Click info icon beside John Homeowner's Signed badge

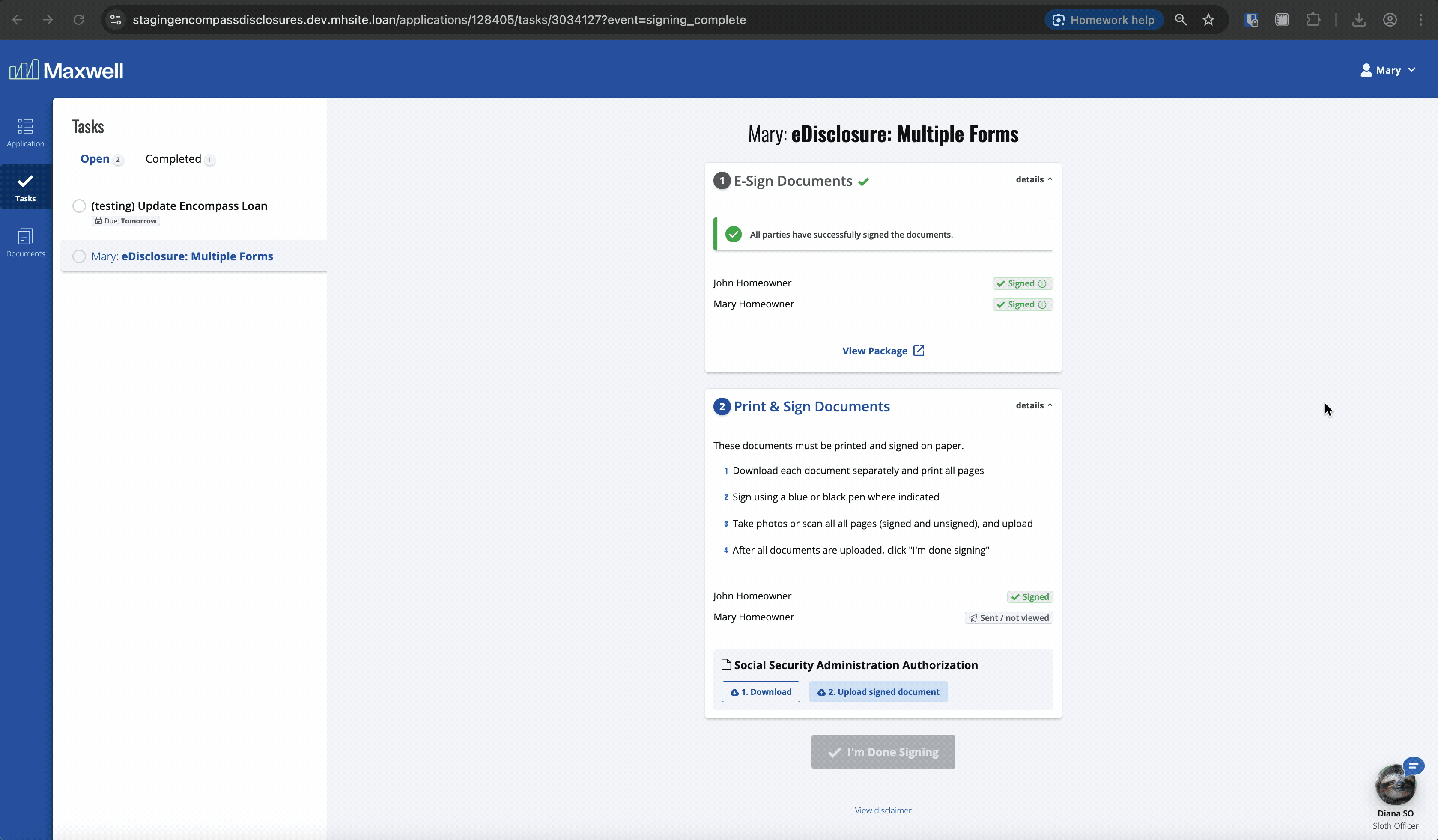pos(1042,283)
